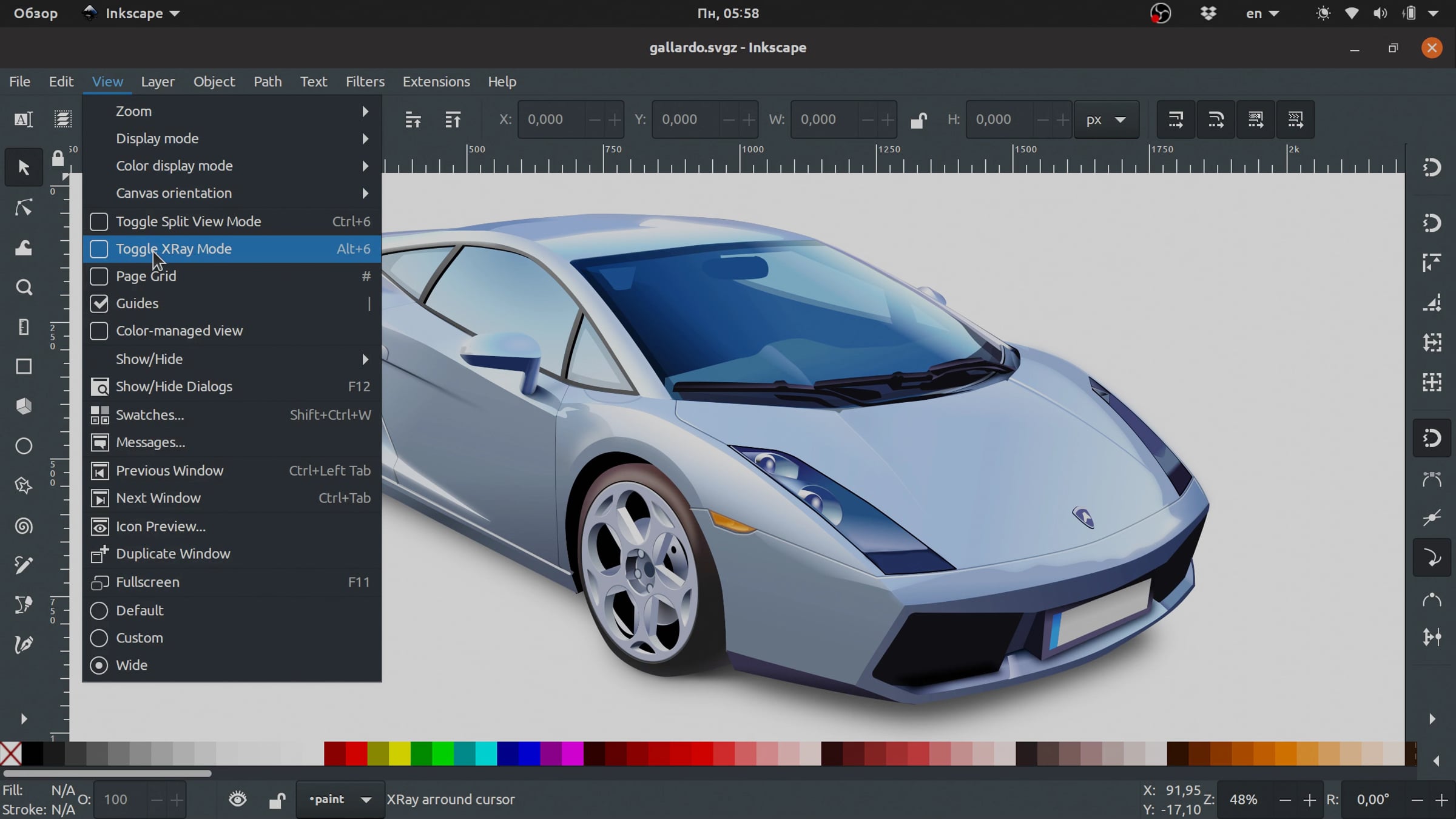Open the paint layer dropdown
Viewport: 1456px width, 819px height.
340,800
